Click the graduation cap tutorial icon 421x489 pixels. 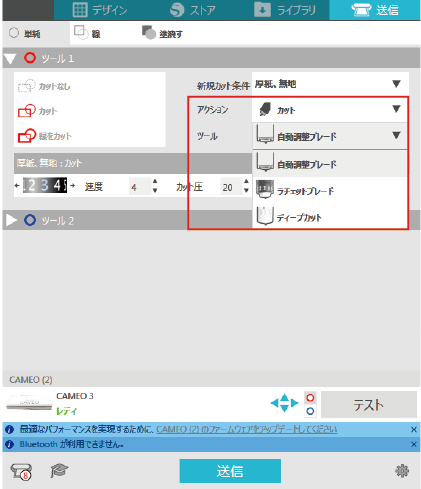59,471
